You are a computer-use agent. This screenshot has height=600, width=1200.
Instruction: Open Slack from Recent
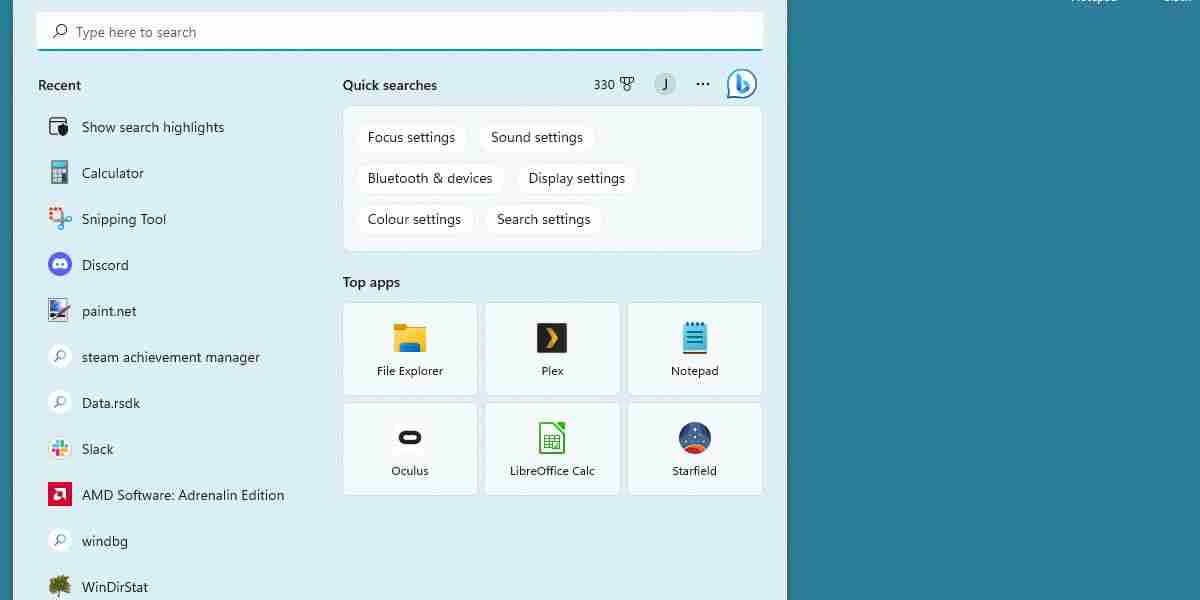point(97,448)
